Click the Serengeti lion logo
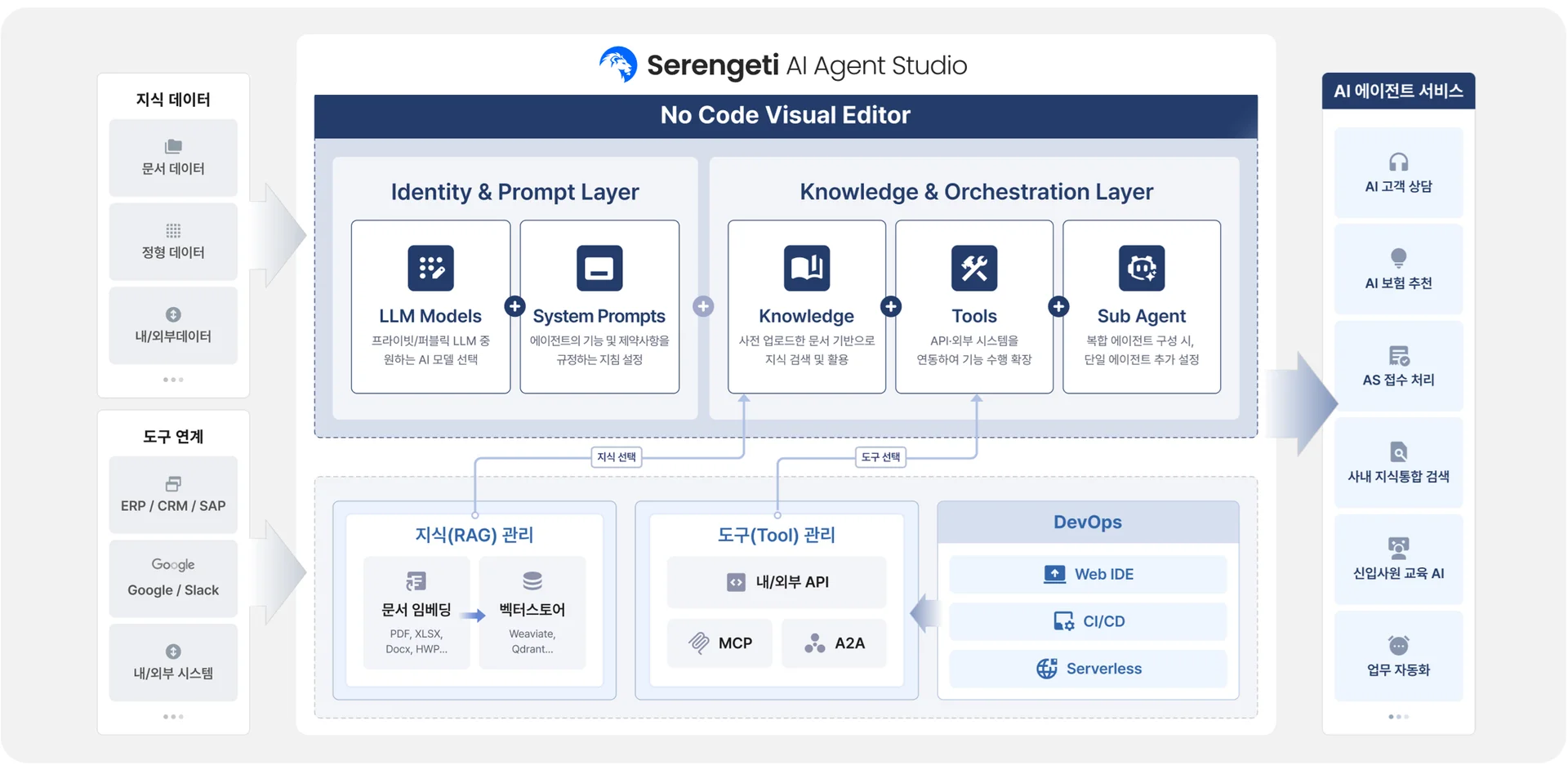The height and width of the screenshot is (765, 1568). click(x=618, y=64)
